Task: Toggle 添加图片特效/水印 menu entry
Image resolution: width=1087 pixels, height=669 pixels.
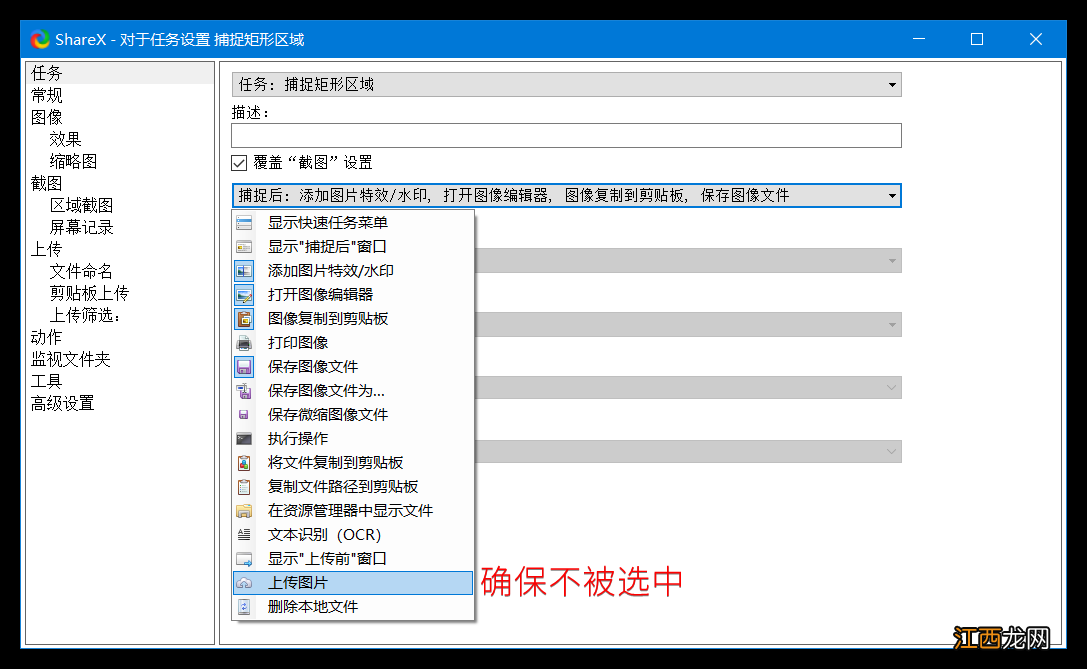Action: pyautogui.click(x=354, y=270)
